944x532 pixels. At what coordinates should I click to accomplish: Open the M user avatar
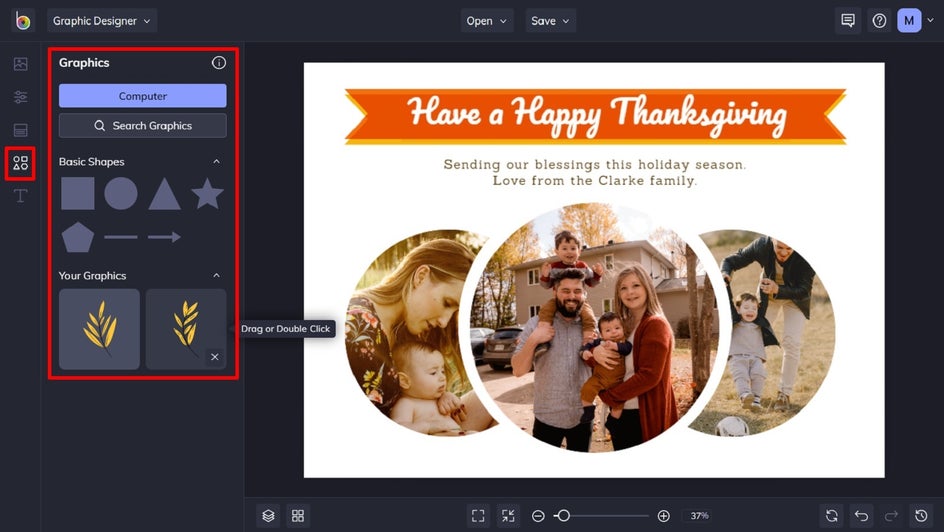click(909, 21)
